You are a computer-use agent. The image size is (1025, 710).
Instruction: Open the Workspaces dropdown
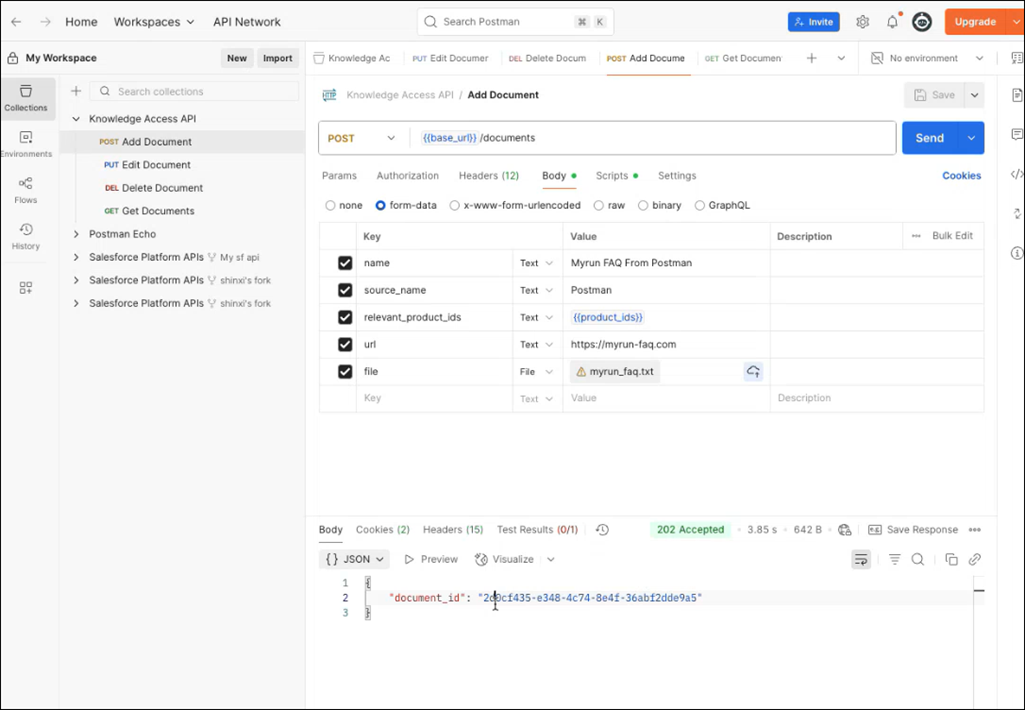(154, 22)
